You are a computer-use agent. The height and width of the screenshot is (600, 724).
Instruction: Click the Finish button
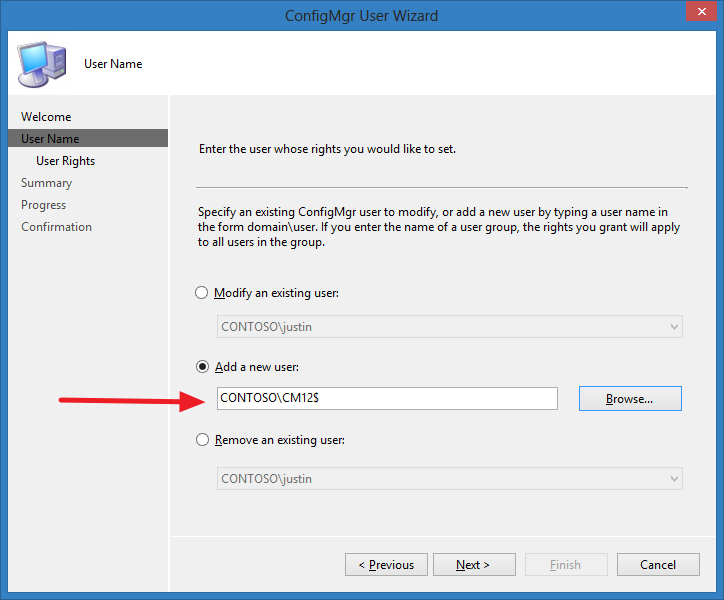[566, 564]
